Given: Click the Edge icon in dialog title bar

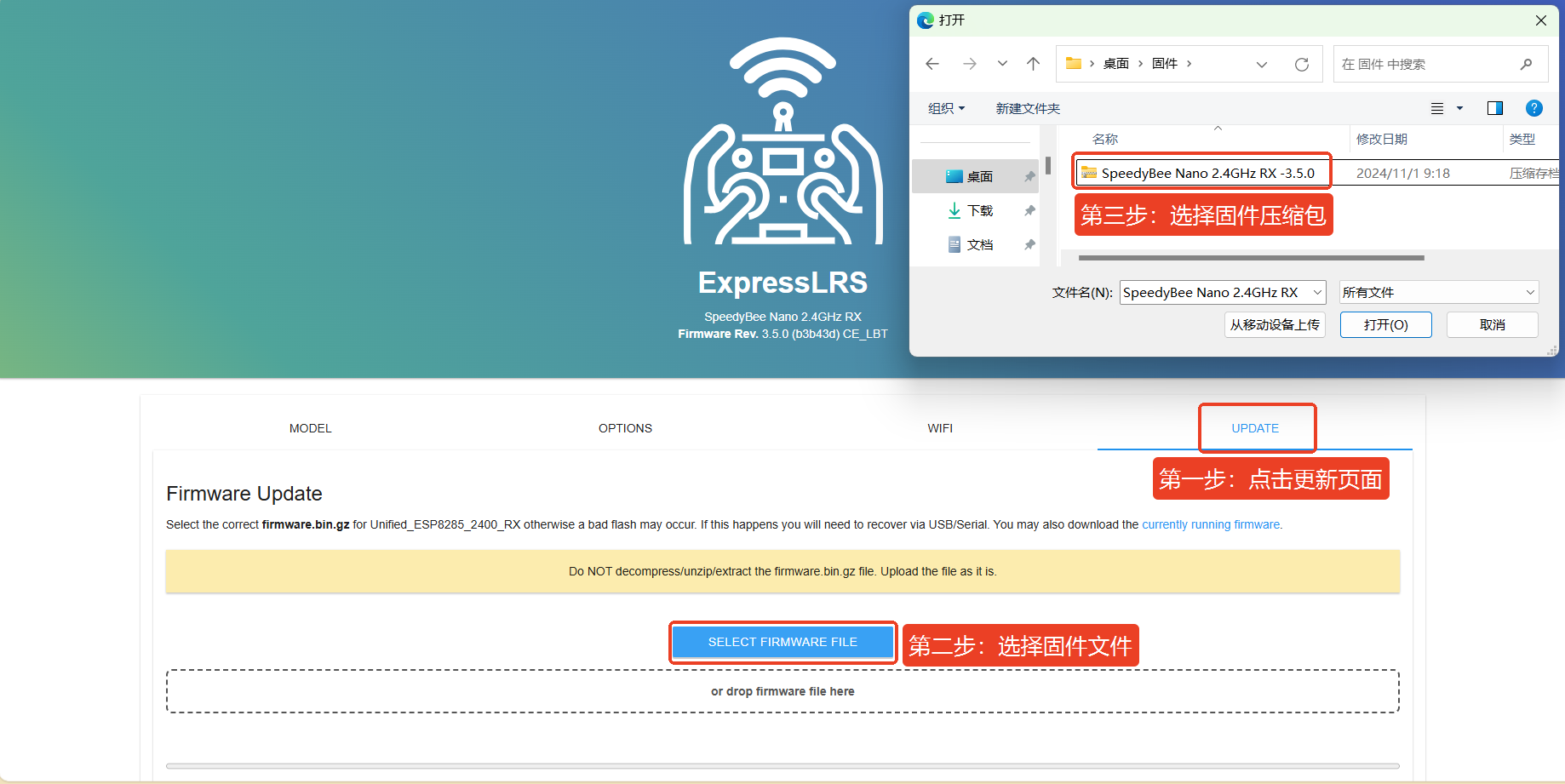Looking at the screenshot, I should [x=926, y=20].
